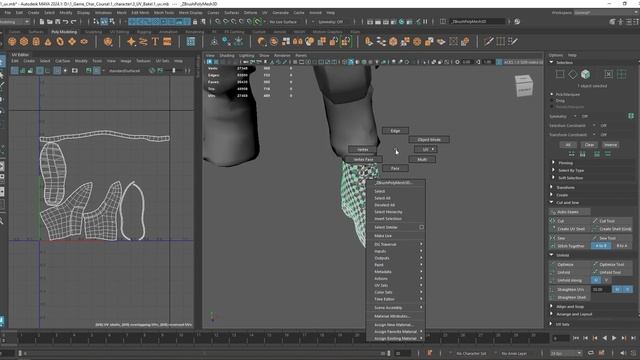This screenshot has width=640, height=360.
Task: Click the Clear selection button
Action: 589,144
